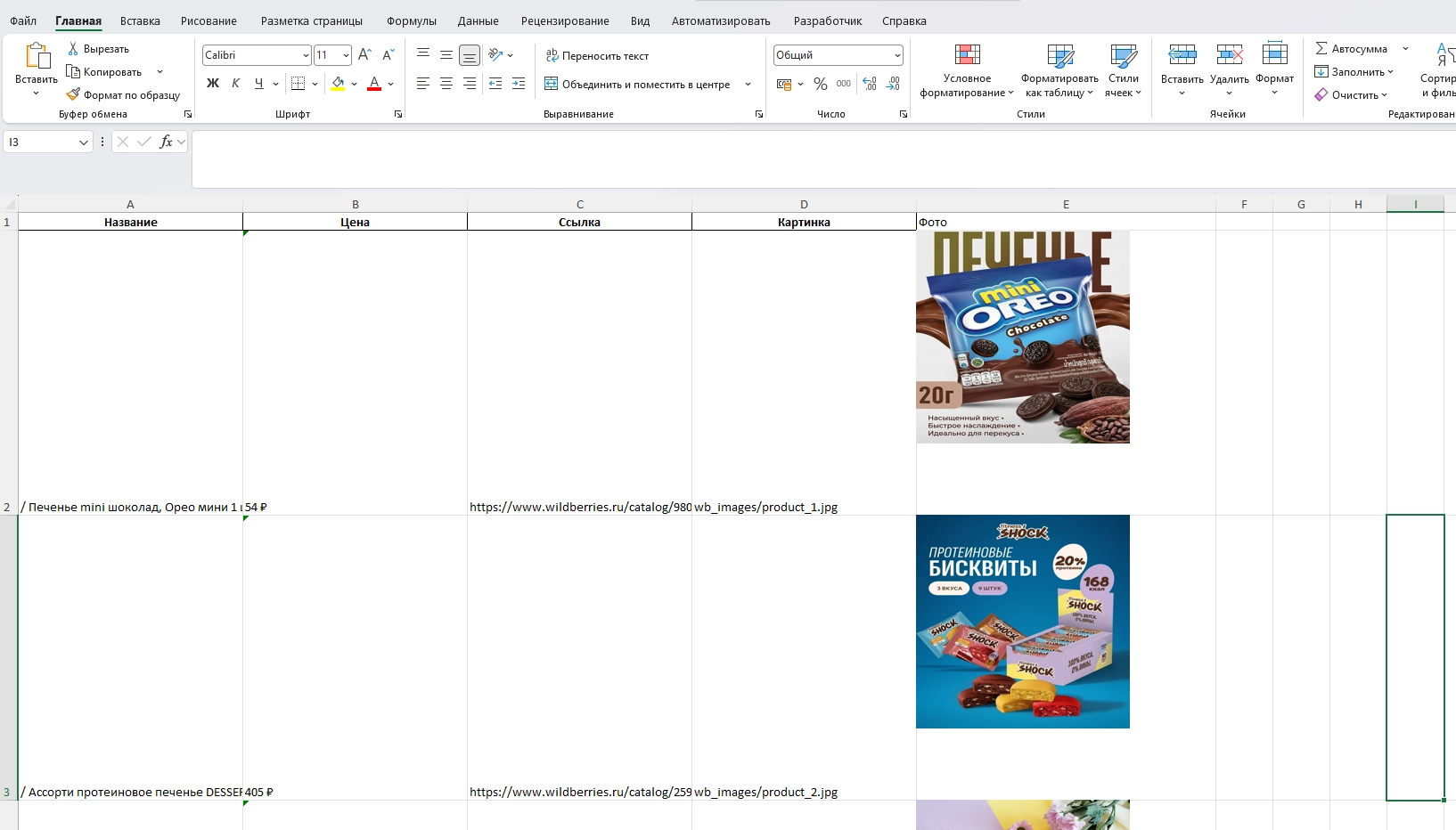Switch to the Данные tab
1456x830 pixels.
[x=479, y=20]
